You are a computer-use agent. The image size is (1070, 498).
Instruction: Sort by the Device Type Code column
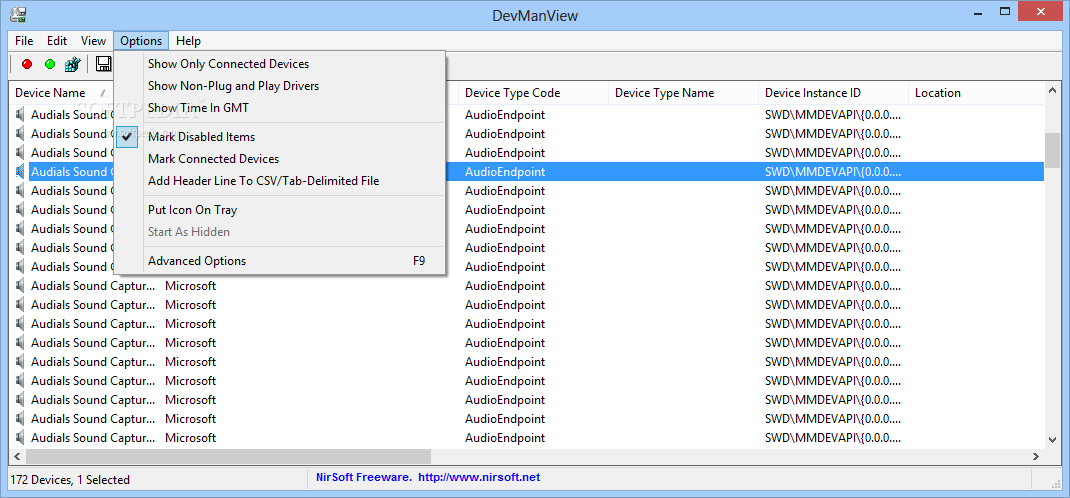tap(534, 93)
